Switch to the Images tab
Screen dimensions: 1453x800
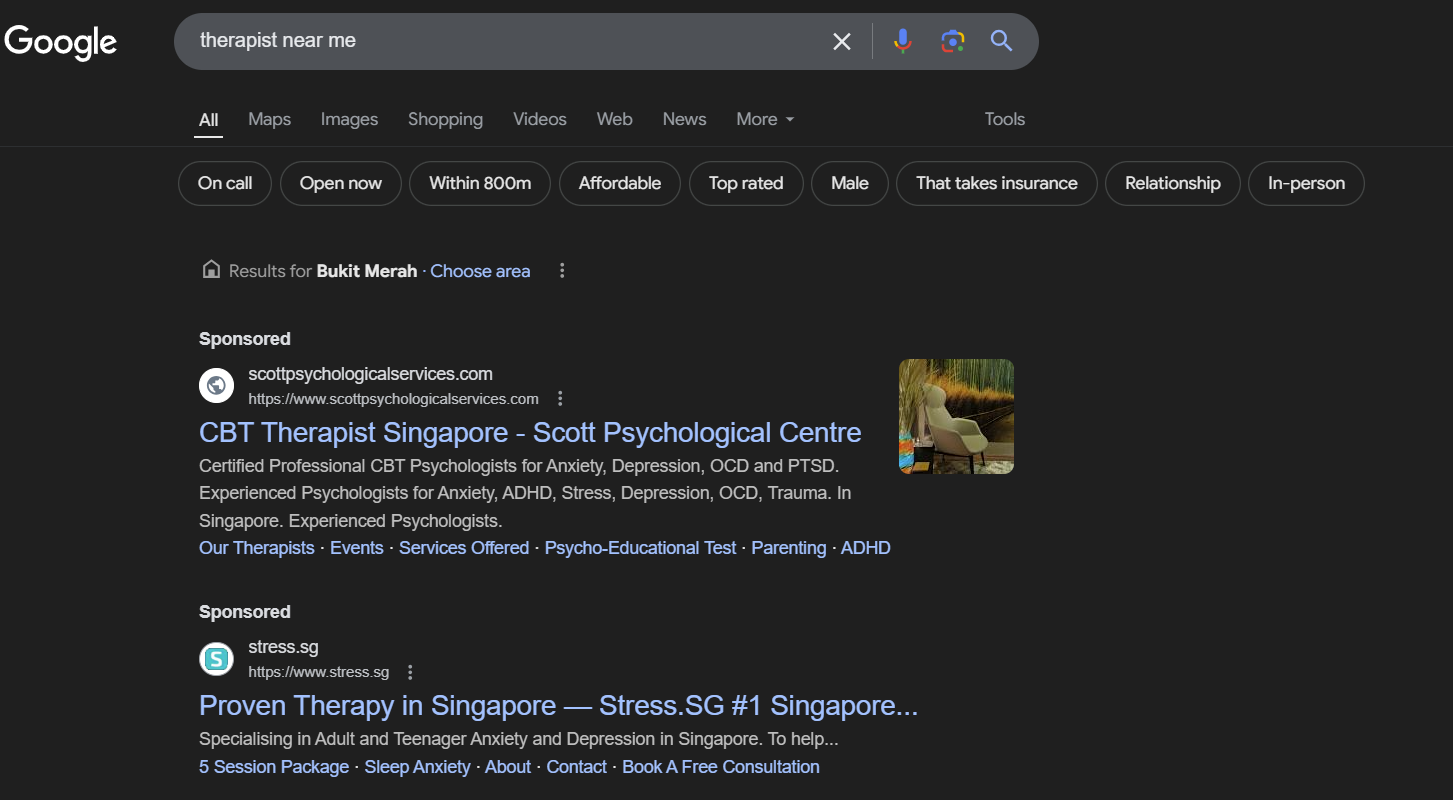[x=349, y=119]
